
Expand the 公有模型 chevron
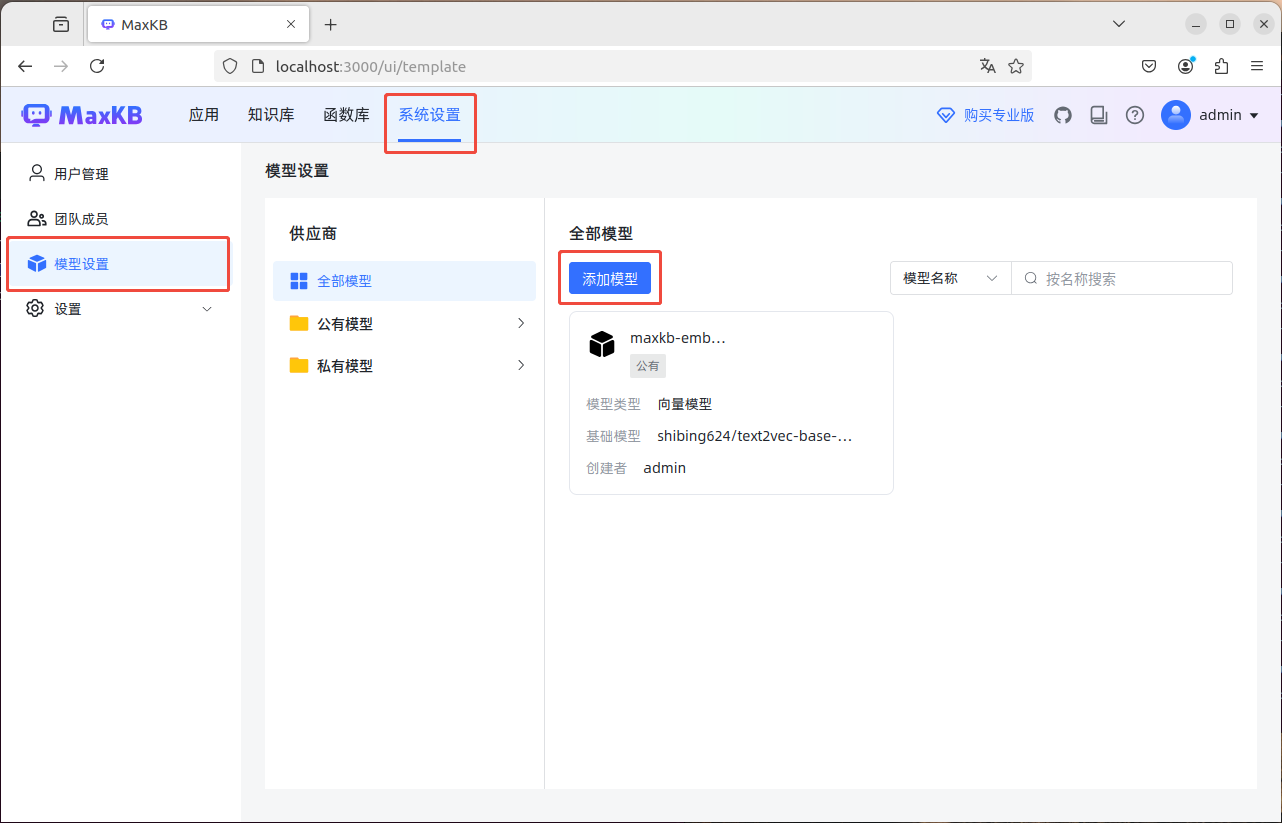pos(520,323)
